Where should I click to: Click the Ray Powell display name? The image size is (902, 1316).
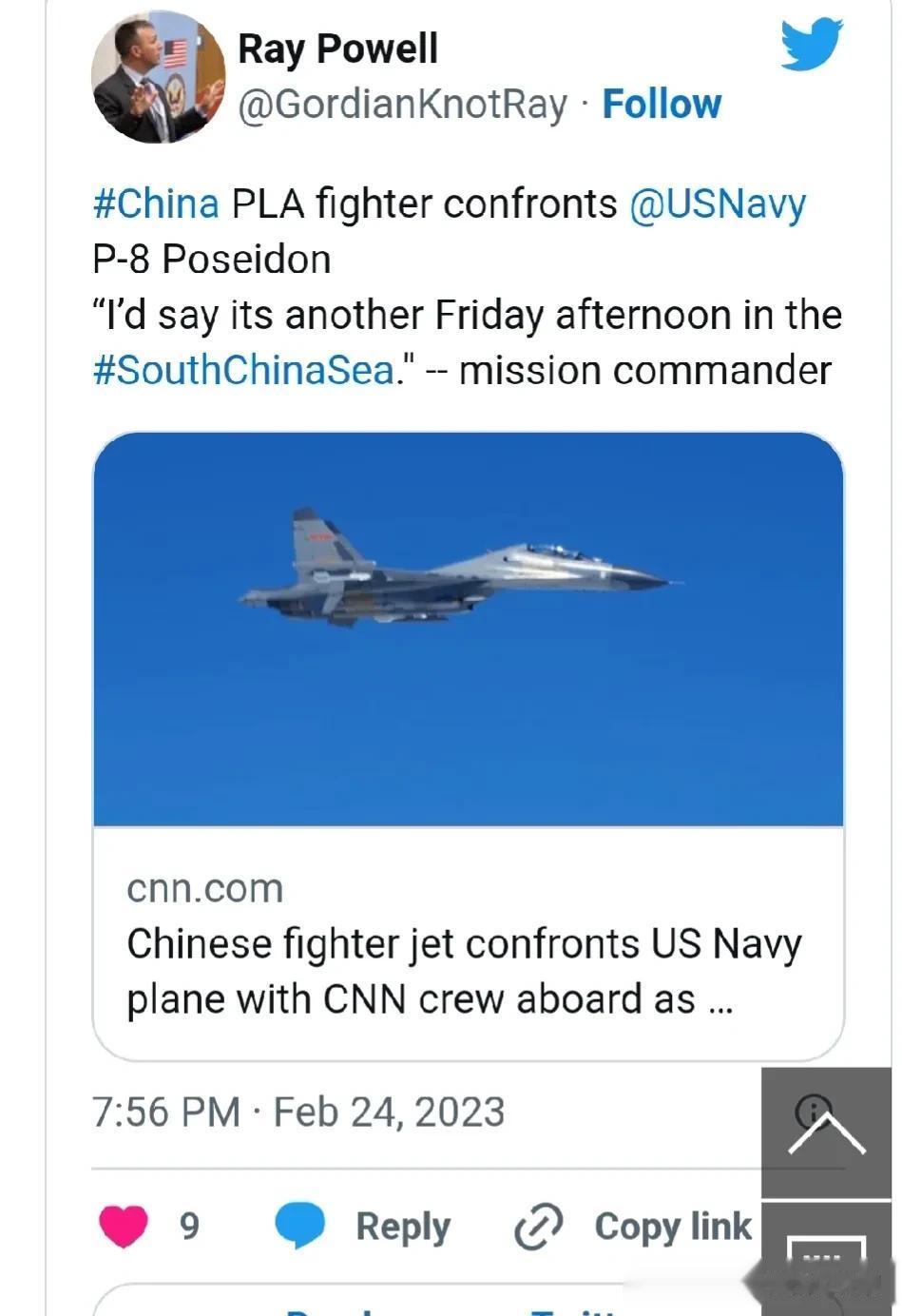click(x=337, y=48)
